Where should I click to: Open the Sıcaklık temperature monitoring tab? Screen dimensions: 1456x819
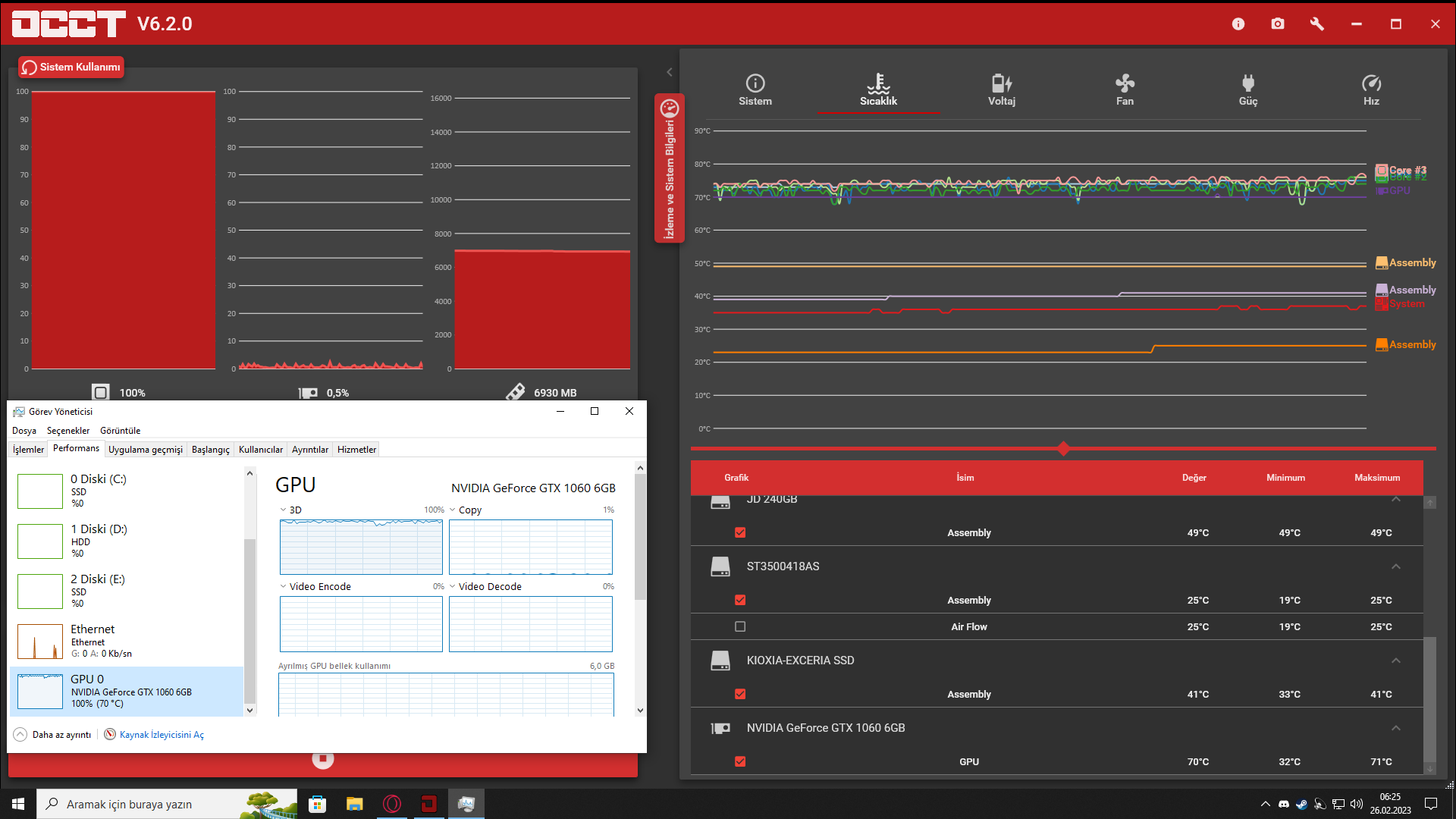878,90
